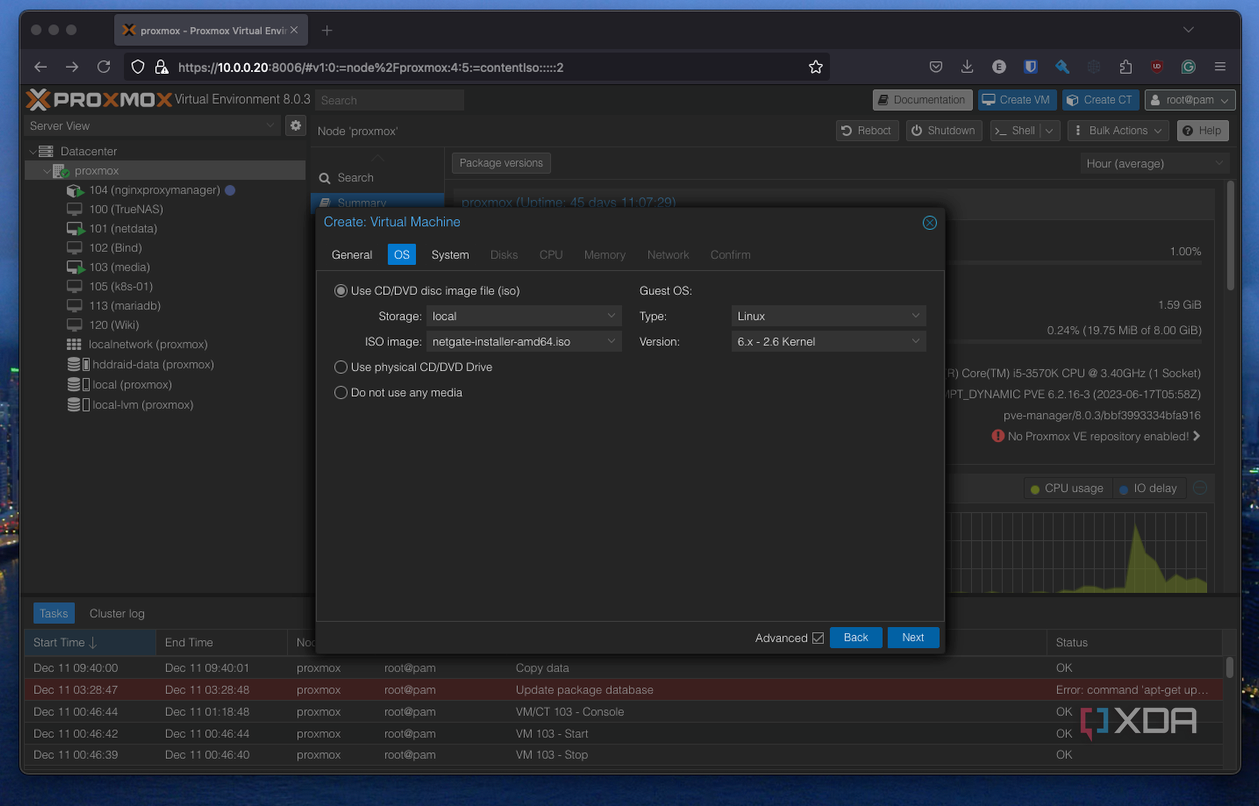Reload the page with refresh icon
Screen dimensions: 1259x806
[x=104, y=67]
